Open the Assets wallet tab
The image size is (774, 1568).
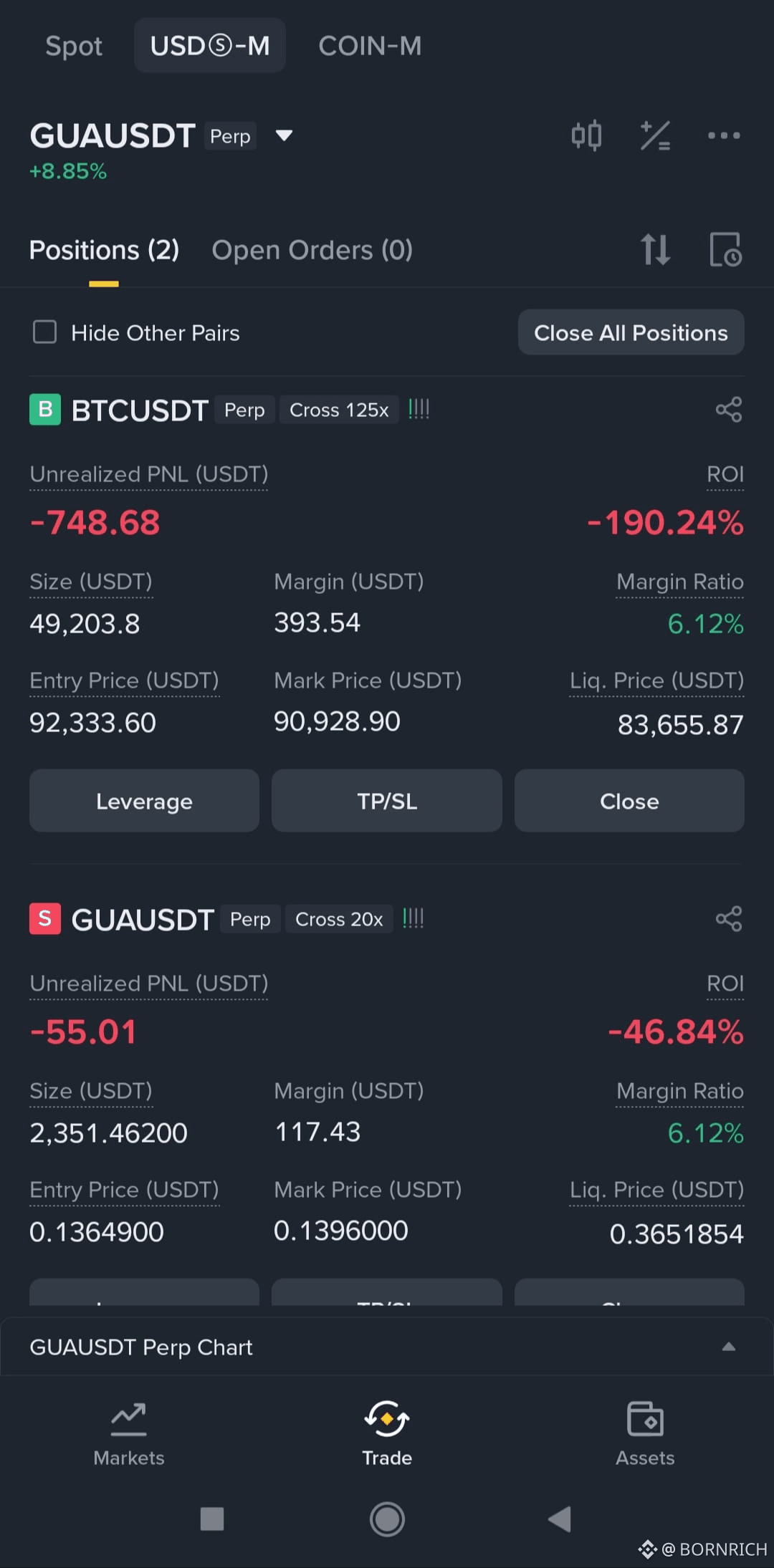point(645,1434)
